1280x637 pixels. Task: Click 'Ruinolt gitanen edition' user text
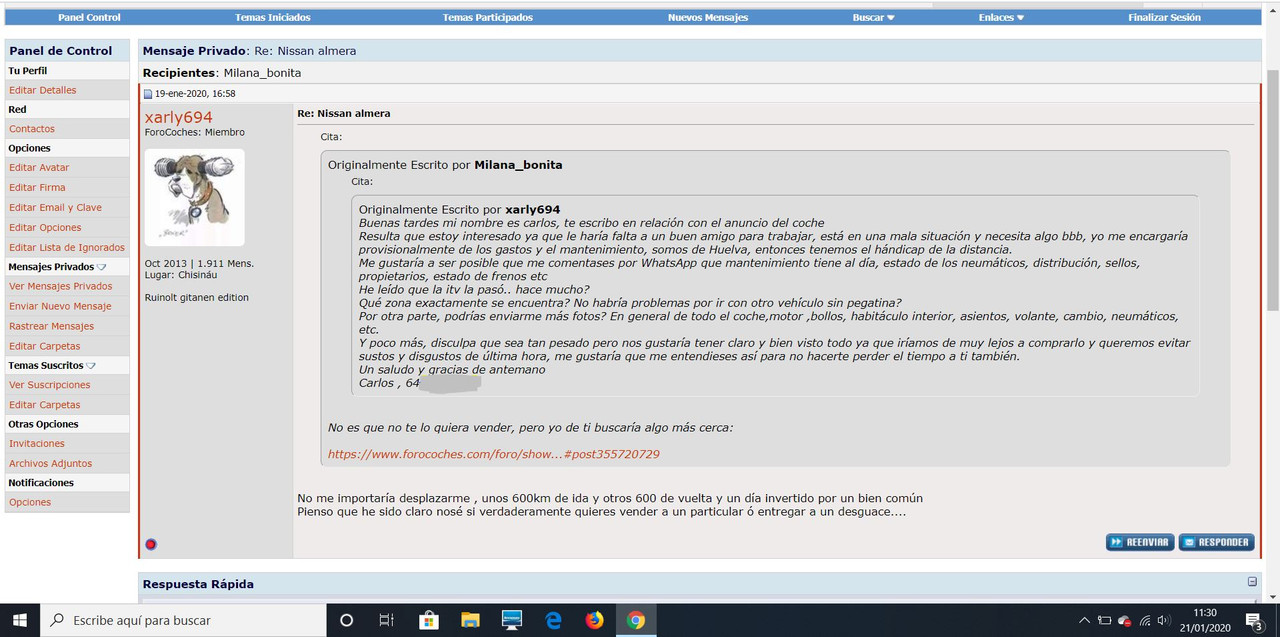click(197, 298)
